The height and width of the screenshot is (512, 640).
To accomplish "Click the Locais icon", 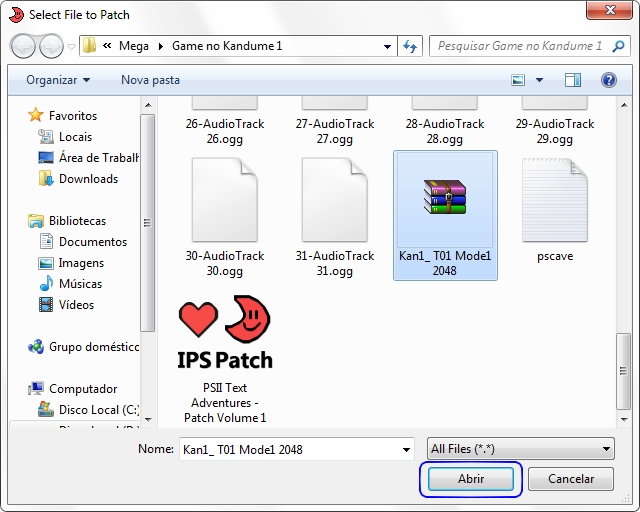I will (x=46, y=137).
